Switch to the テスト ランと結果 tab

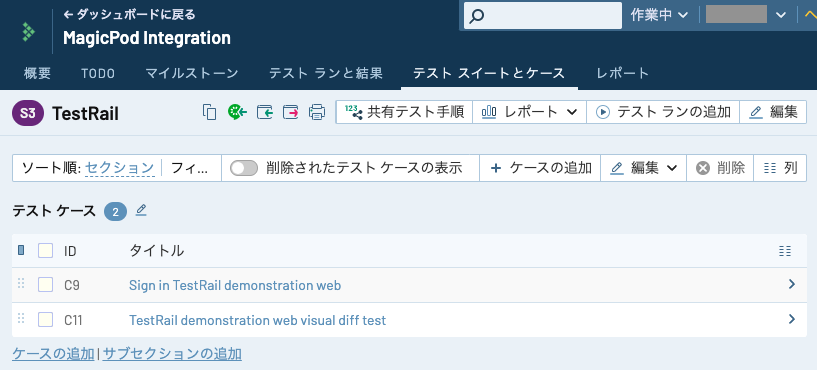point(326,73)
